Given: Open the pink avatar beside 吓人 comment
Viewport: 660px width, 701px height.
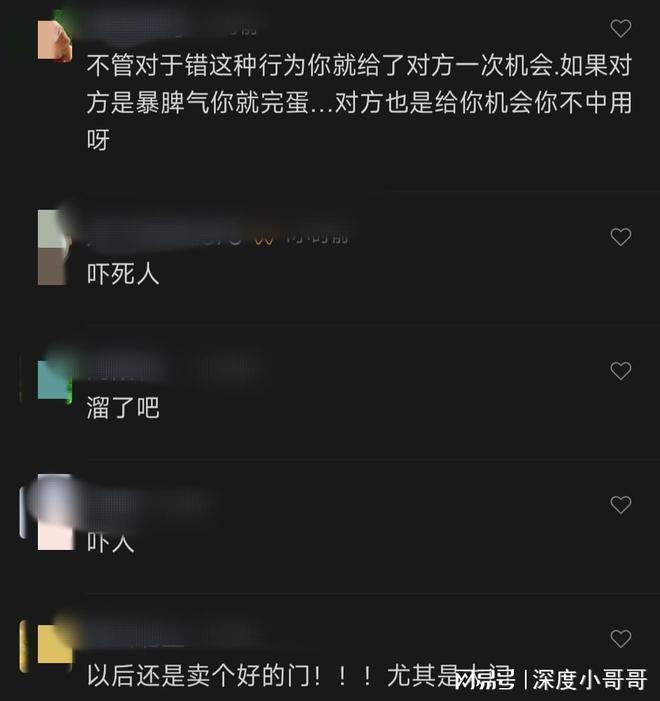Looking at the screenshot, I should pos(55,512).
